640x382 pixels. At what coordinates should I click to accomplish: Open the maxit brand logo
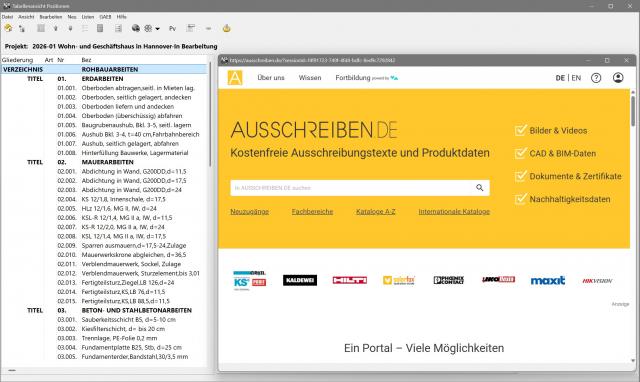pyautogui.click(x=548, y=280)
